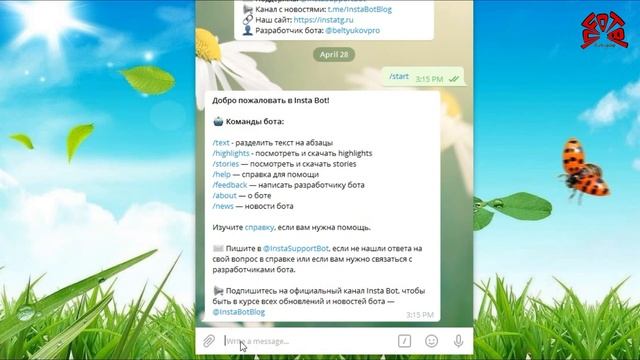The width and height of the screenshot is (640, 360).
Task: Click the /news command link
Action: point(223,206)
